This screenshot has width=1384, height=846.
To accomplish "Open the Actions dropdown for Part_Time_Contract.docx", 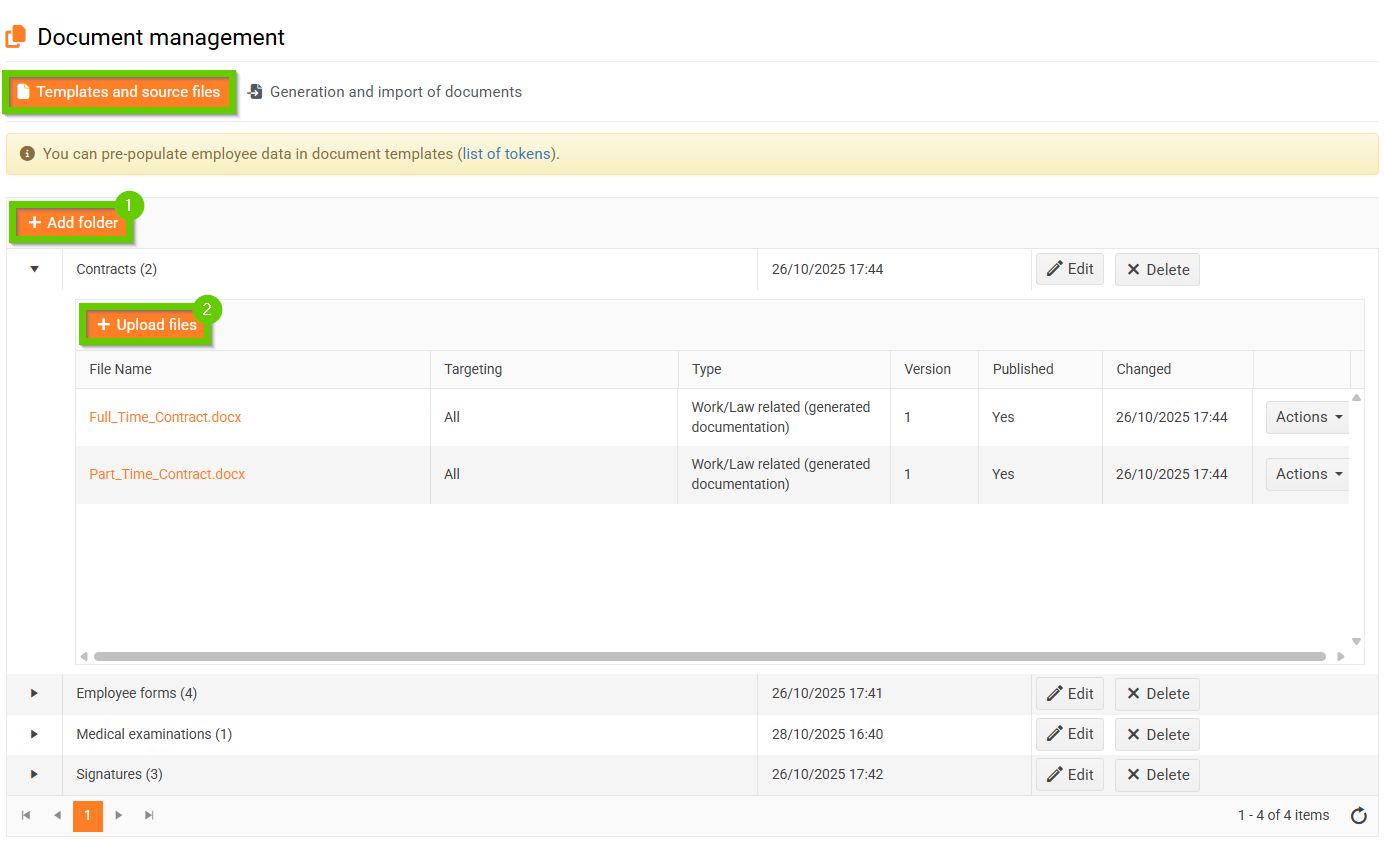I will (x=1309, y=474).
